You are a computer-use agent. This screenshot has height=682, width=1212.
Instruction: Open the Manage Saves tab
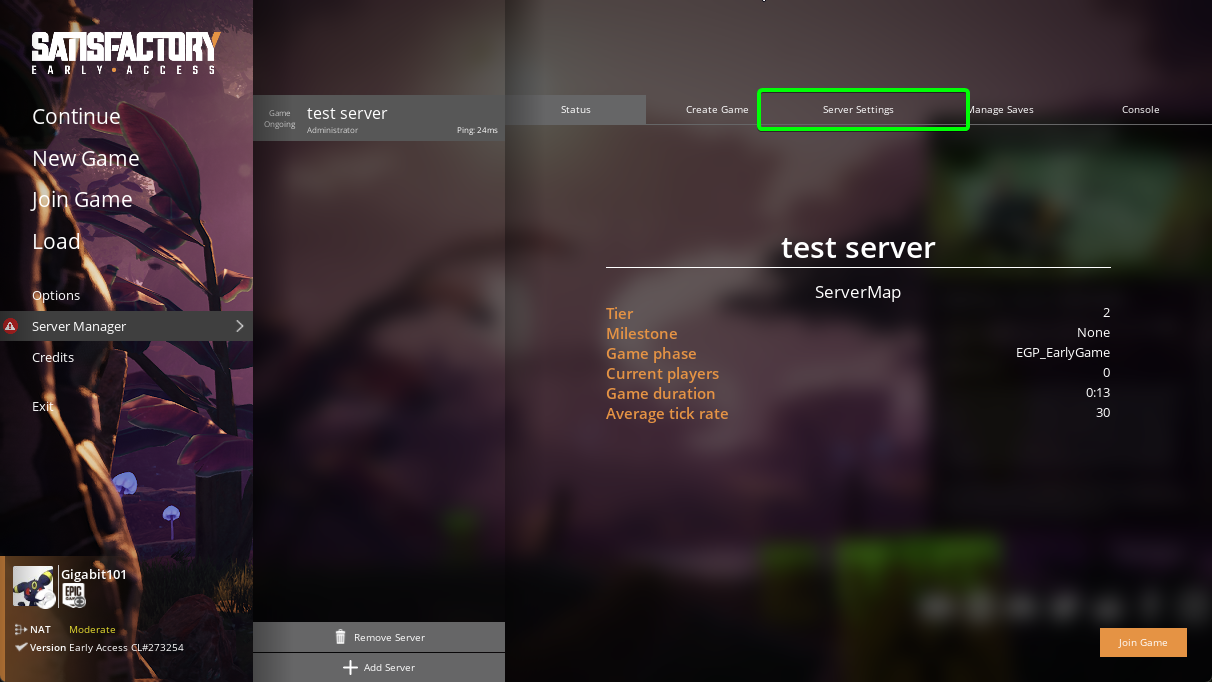[x=999, y=109]
